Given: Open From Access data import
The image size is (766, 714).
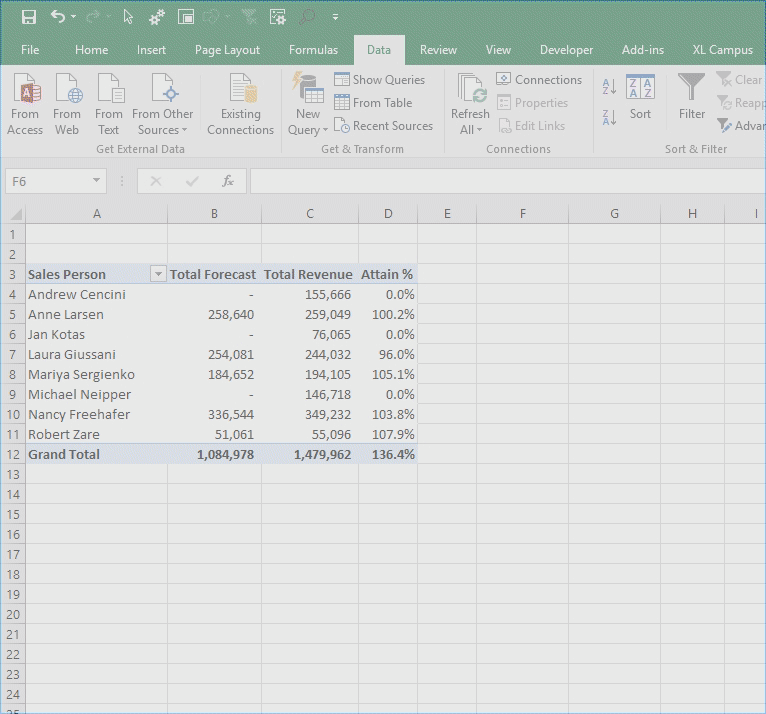Looking at the screenshot, I should (25, 104).
